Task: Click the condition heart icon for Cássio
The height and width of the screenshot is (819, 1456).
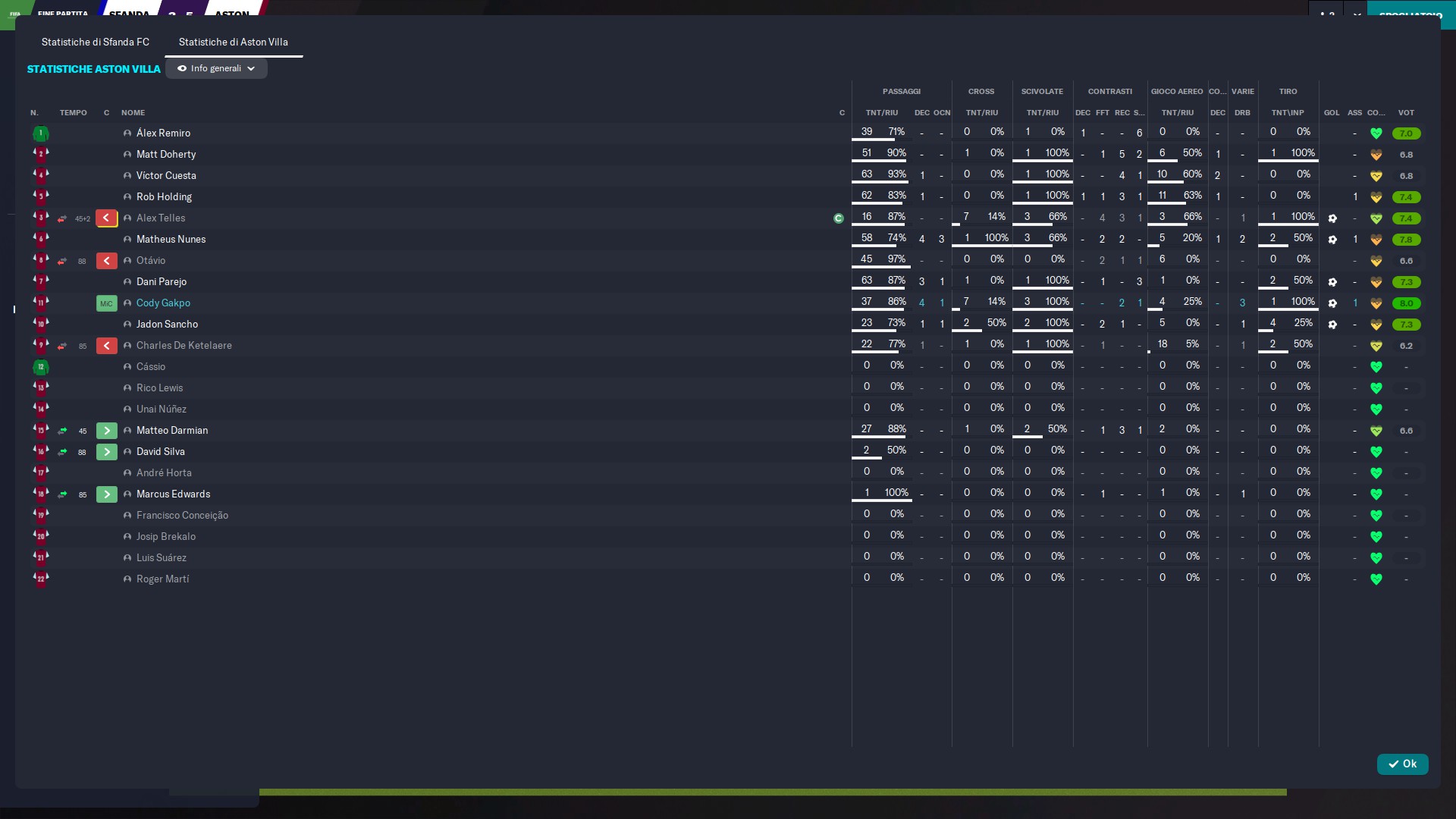Action: [1376, 367]
